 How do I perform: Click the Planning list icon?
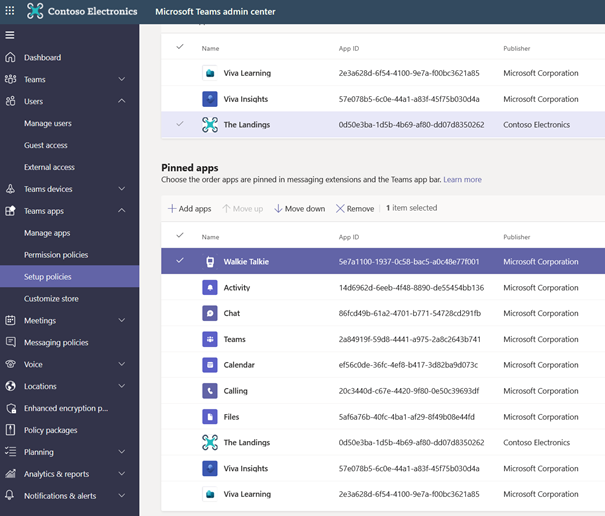tap(10, 452)
